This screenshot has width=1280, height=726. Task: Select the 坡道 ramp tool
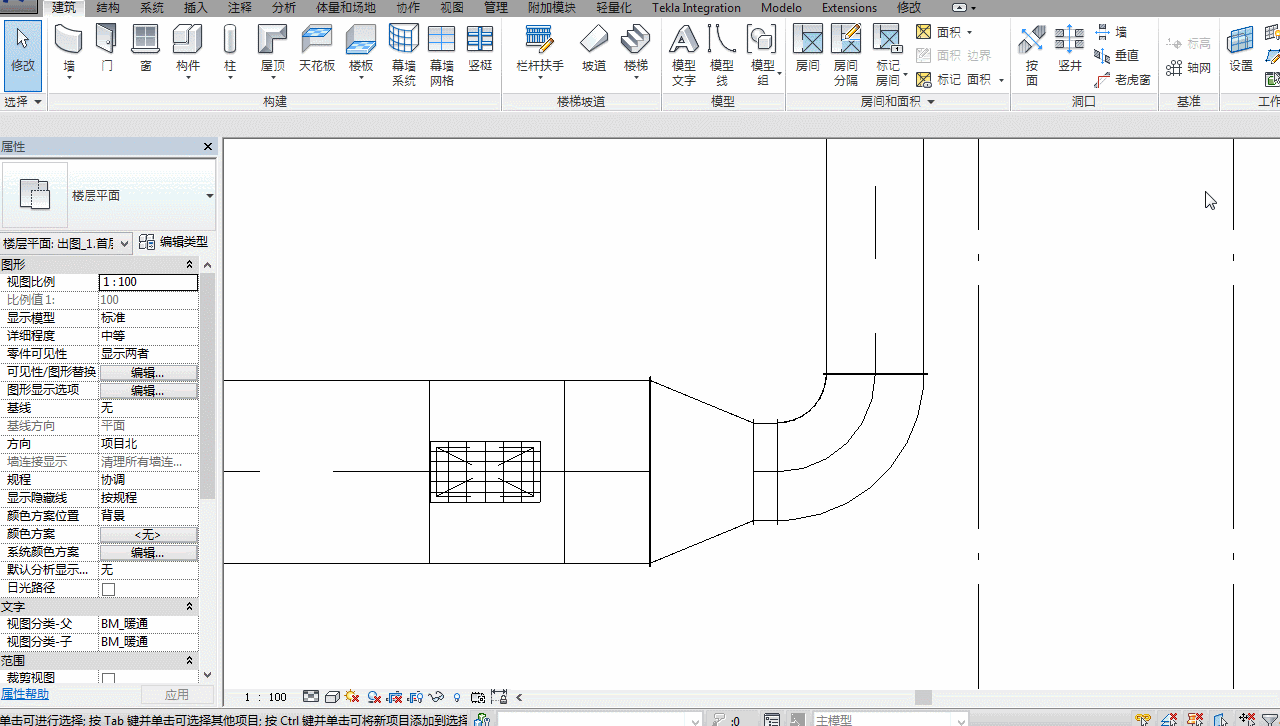[x=594, y=50]
